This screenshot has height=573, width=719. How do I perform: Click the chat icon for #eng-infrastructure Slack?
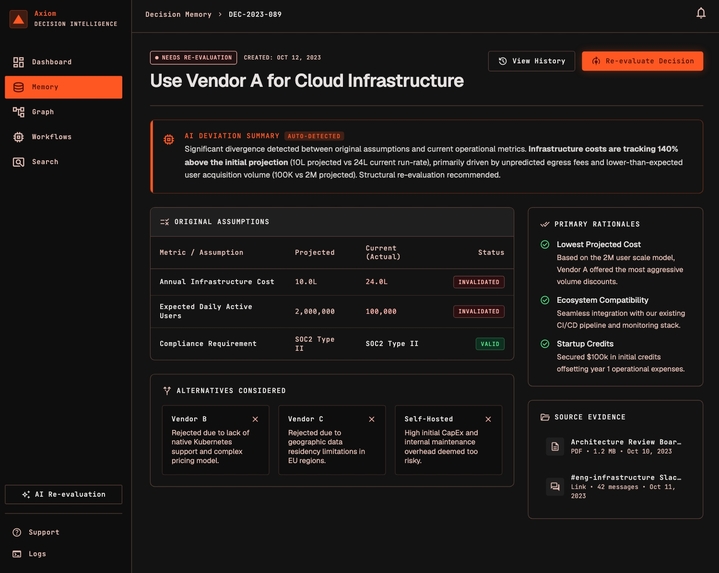click(555, 486)
